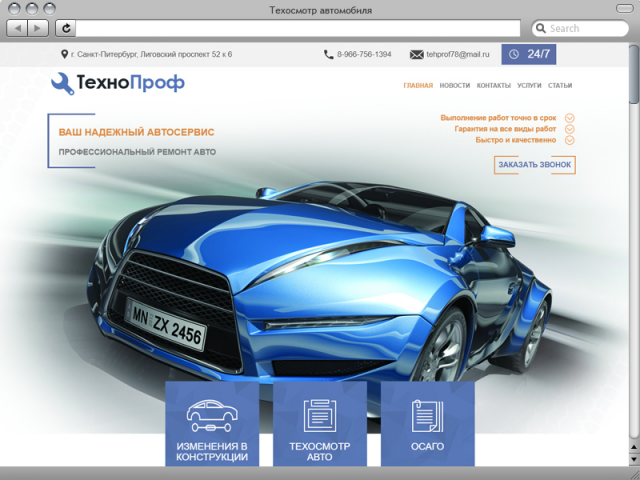
Task: Click the browser forward arrow button
Action: coord(38,28)
